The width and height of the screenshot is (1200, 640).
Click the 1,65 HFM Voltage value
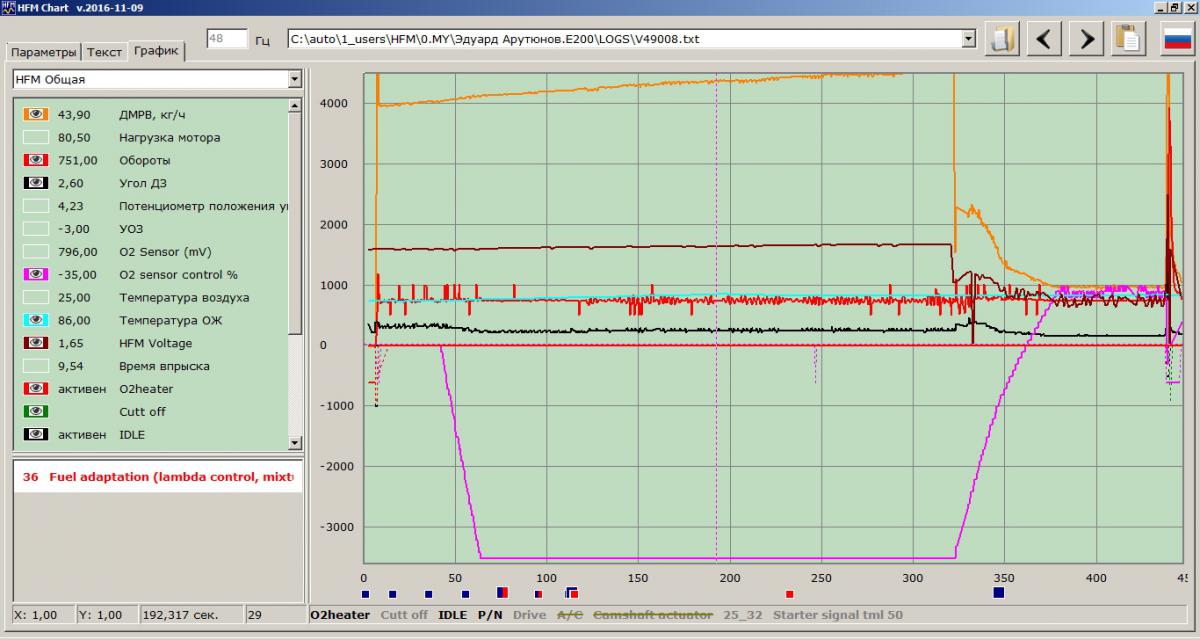[x=71, y=343]
